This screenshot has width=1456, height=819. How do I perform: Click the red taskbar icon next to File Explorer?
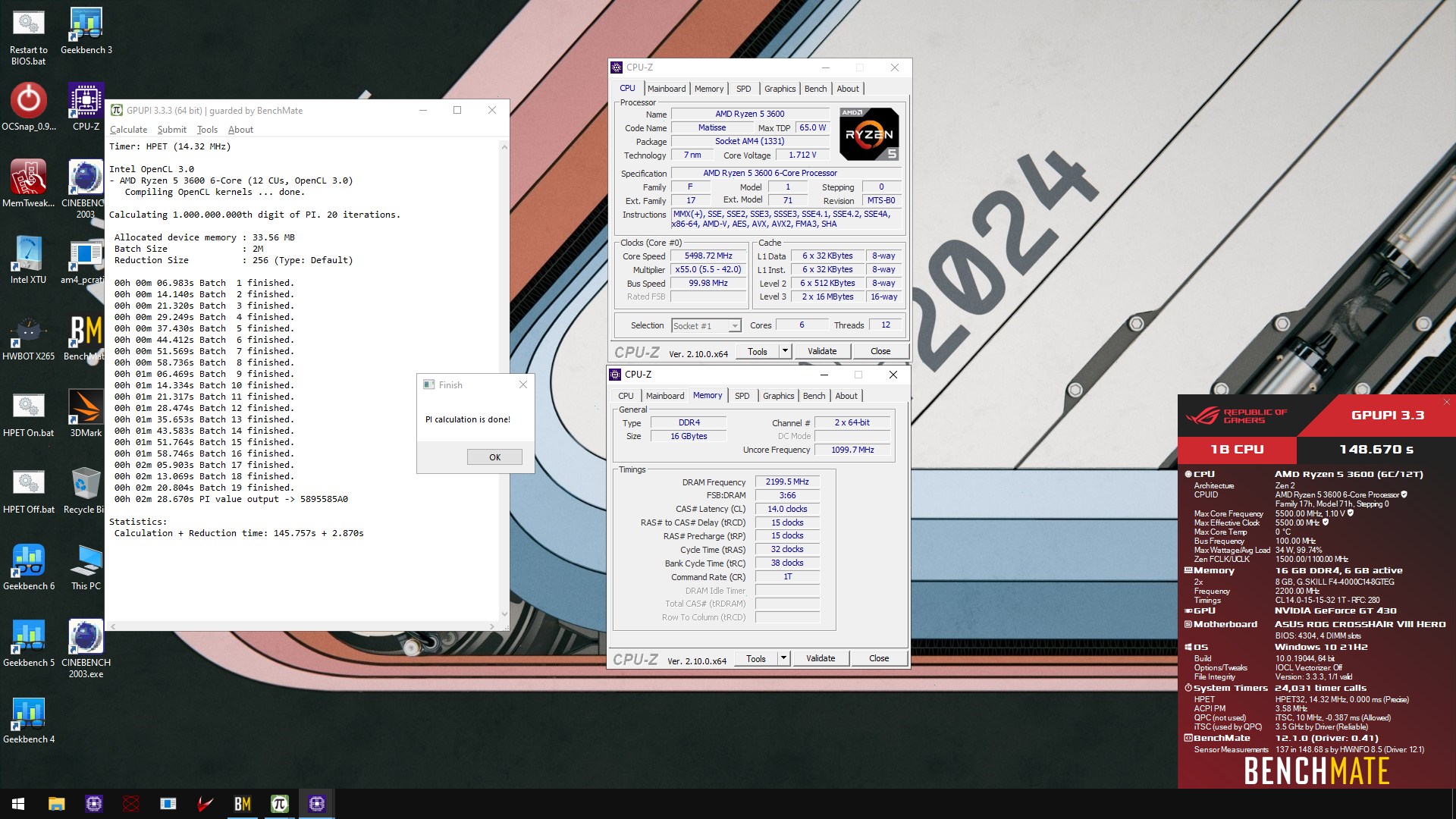[130, 804]
